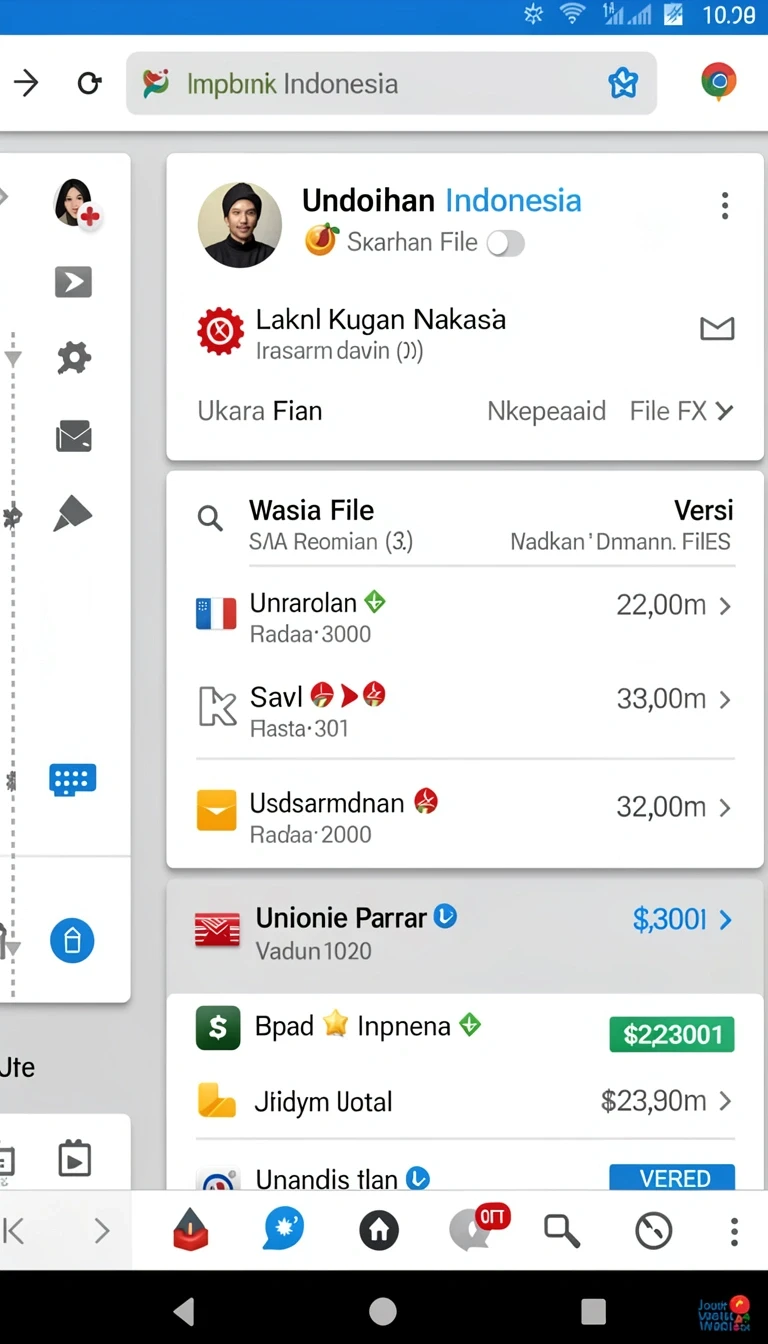Open messages with red badge in bottom bar
The image size is (768, 1344).
(x=478, y=1227)
